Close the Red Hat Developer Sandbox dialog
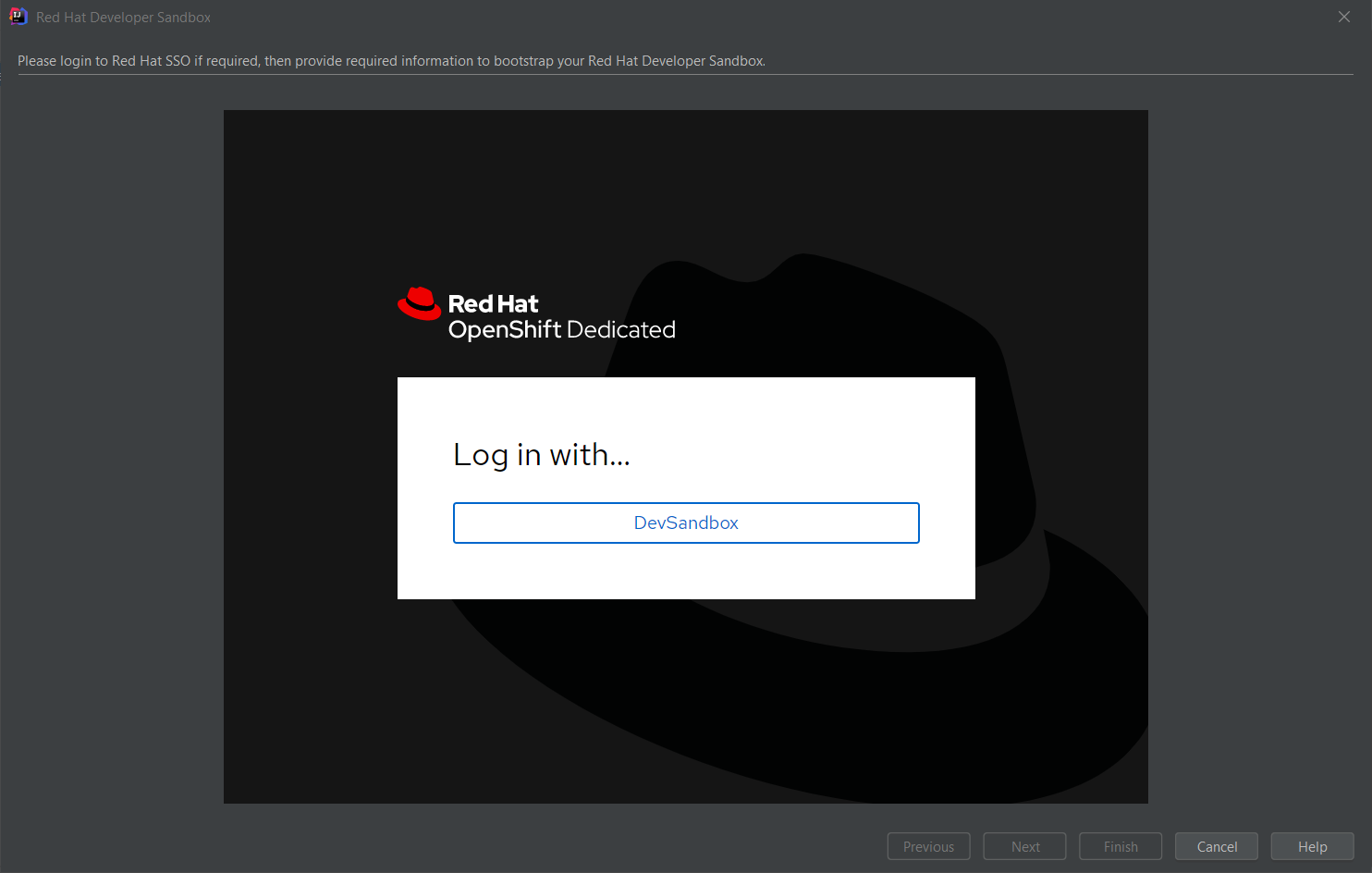 point(1344,17)
